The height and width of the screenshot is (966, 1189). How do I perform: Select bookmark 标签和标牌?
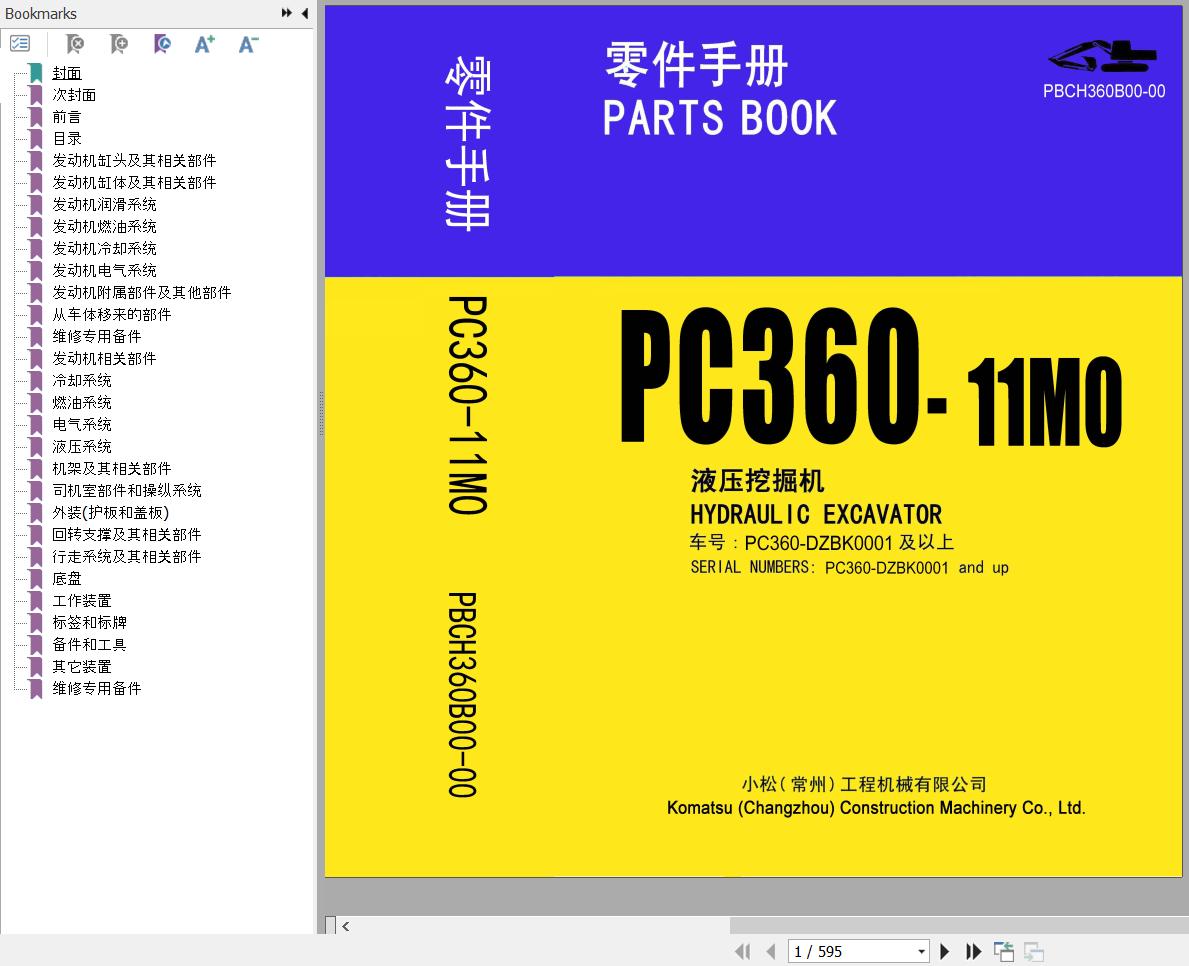[89, 623]
